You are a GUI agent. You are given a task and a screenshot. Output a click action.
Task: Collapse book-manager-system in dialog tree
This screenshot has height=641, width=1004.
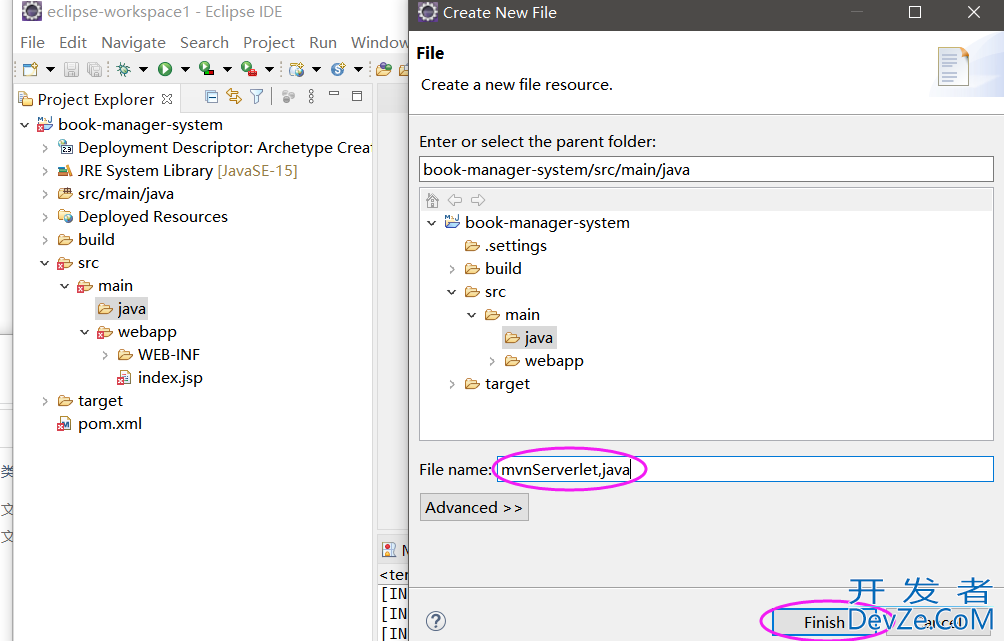(432, 223)
